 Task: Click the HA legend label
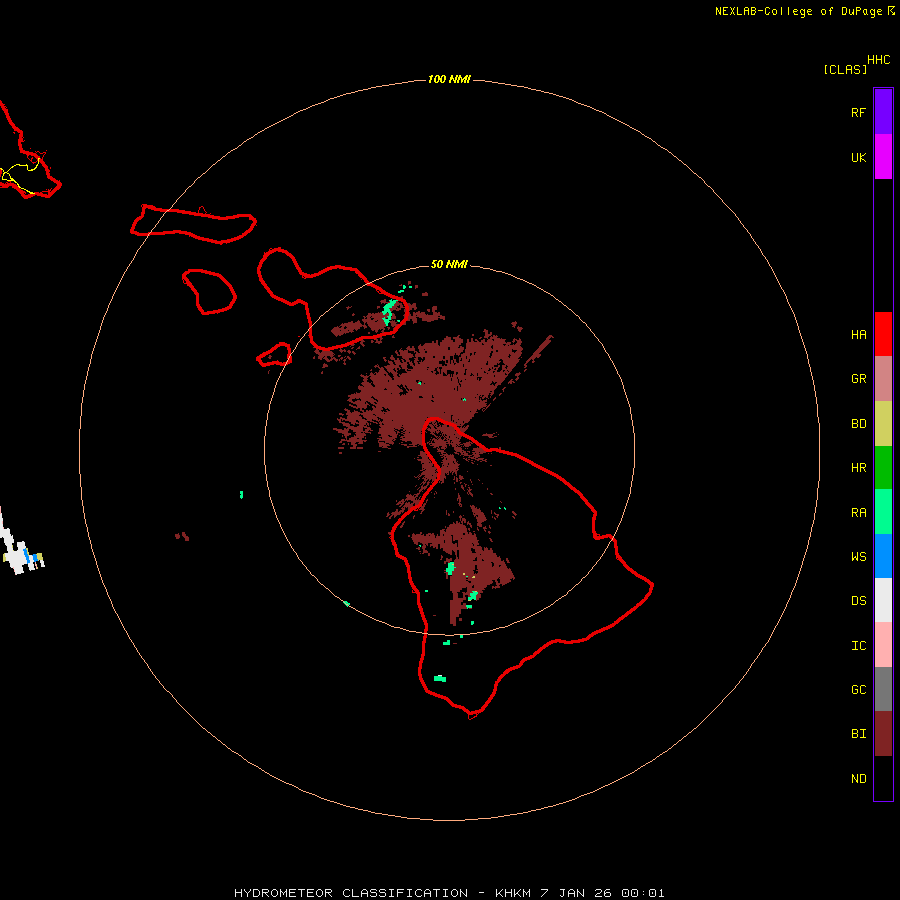click(858, 335)
